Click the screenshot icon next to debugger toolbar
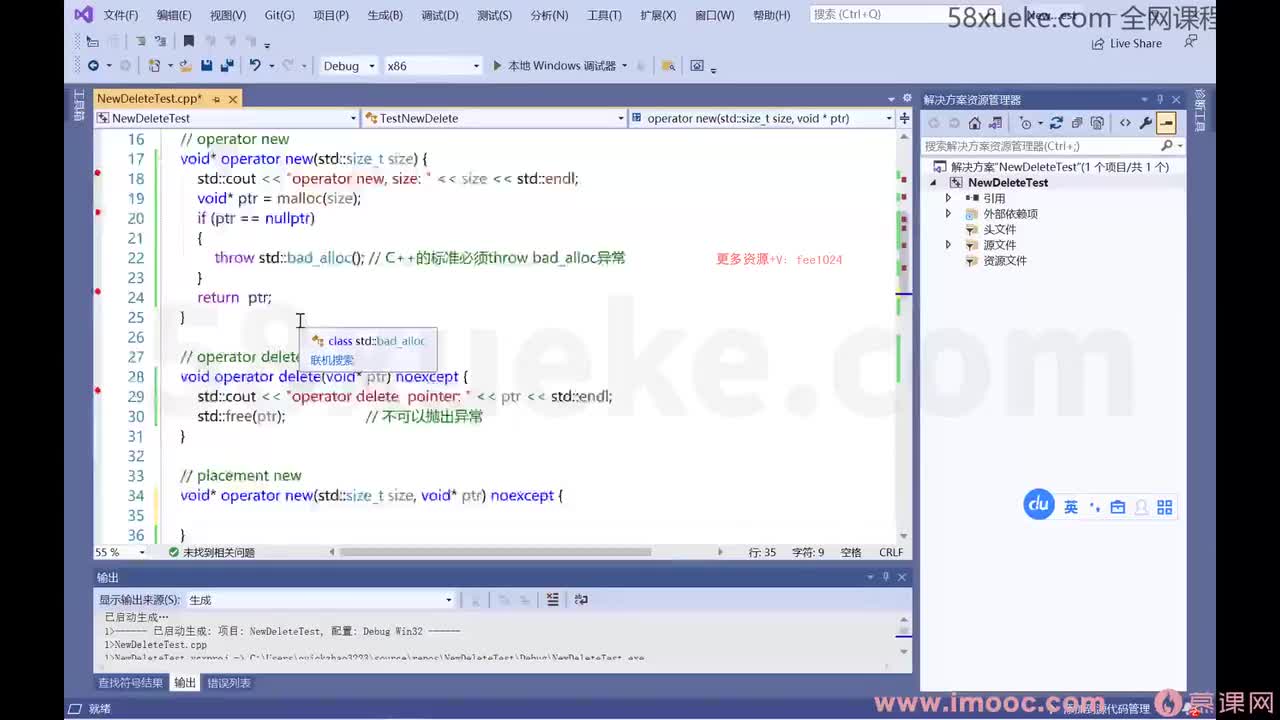 click(x=697, y=66)
